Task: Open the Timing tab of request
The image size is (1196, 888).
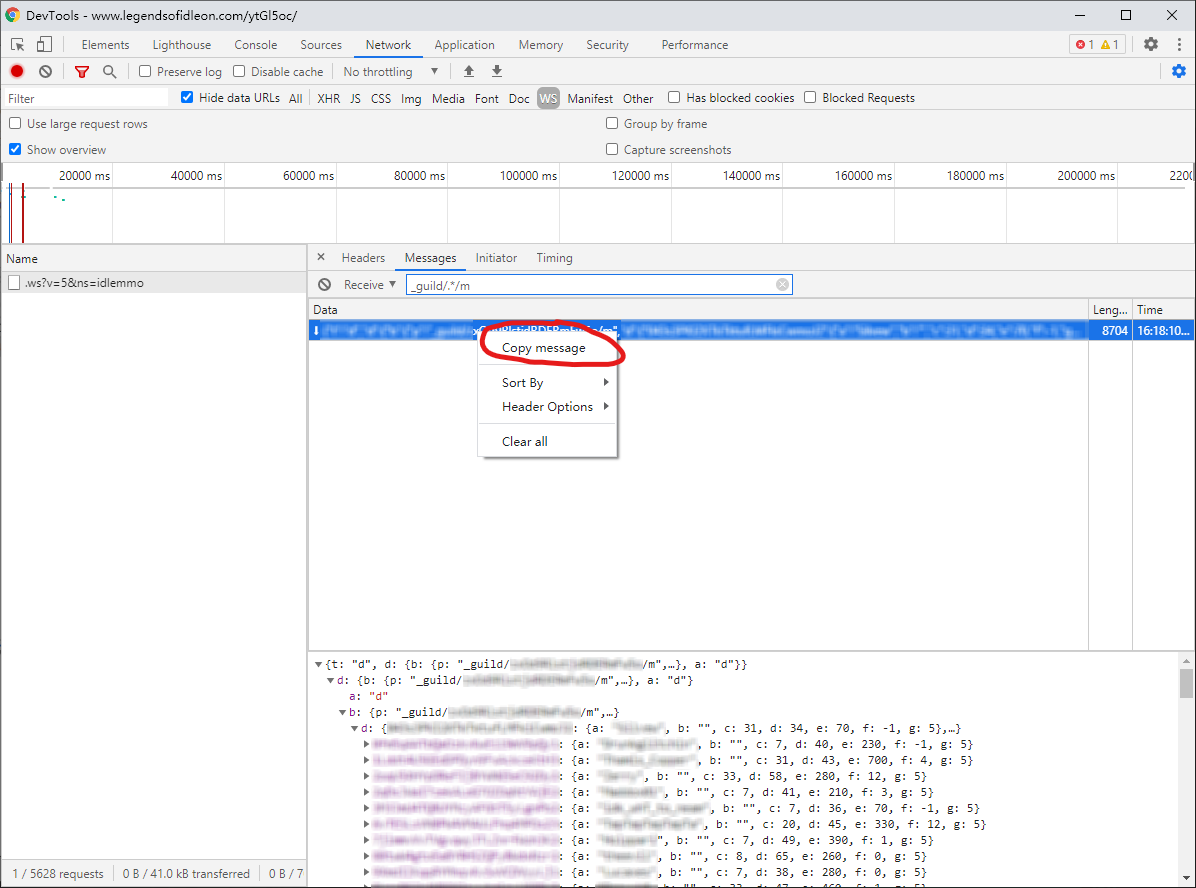Action: [555, 258]
